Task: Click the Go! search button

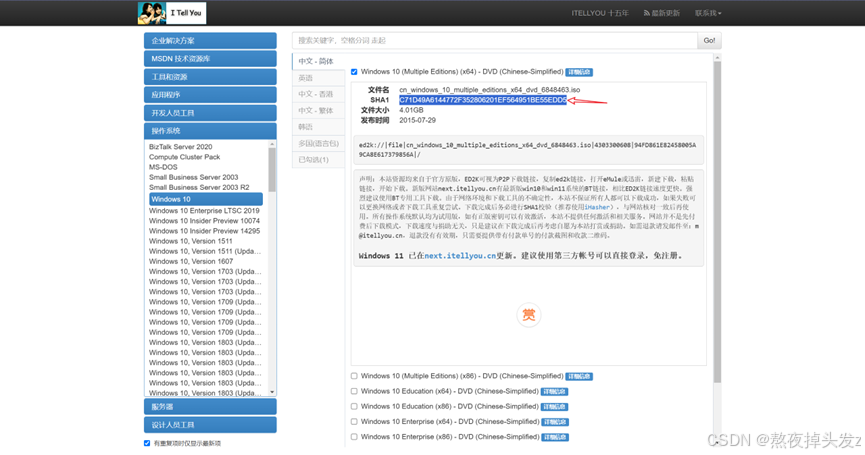Action: tap(709, 40)
